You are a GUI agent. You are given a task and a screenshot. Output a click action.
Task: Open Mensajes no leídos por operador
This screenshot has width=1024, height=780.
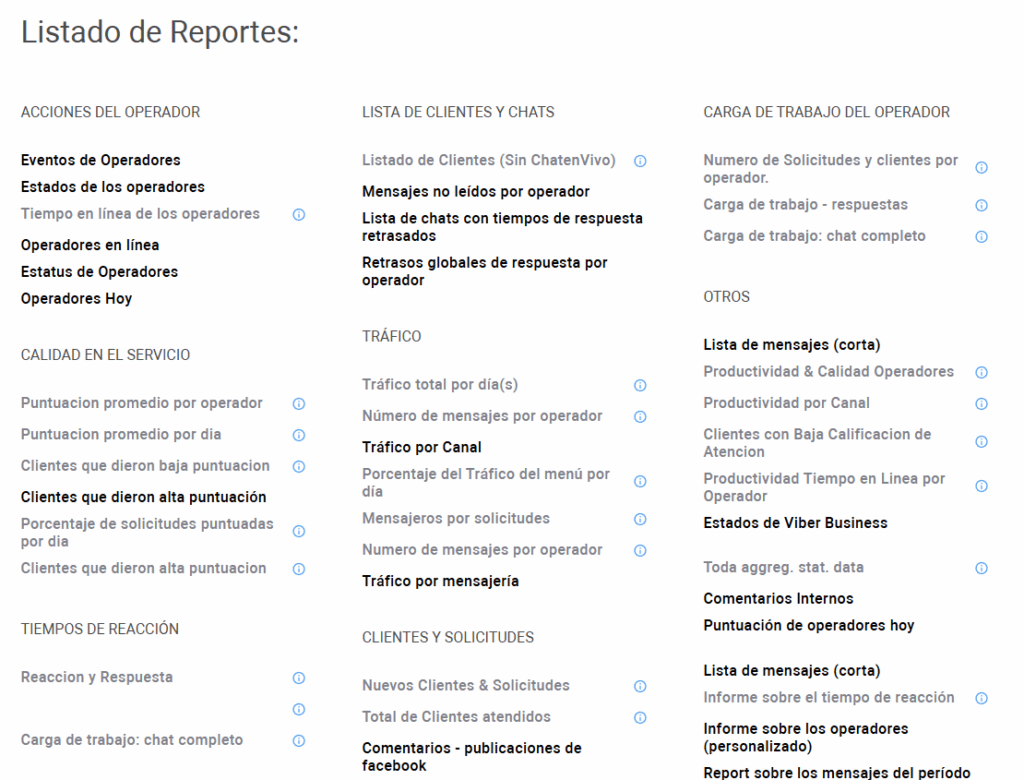coord(475,192)
